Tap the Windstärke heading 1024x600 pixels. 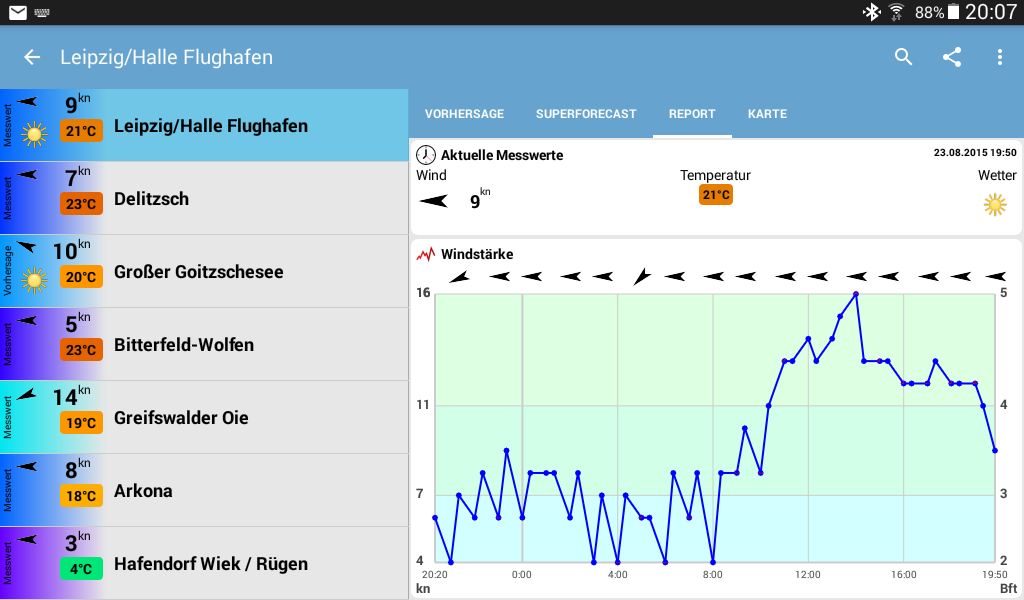coord(477,254)
